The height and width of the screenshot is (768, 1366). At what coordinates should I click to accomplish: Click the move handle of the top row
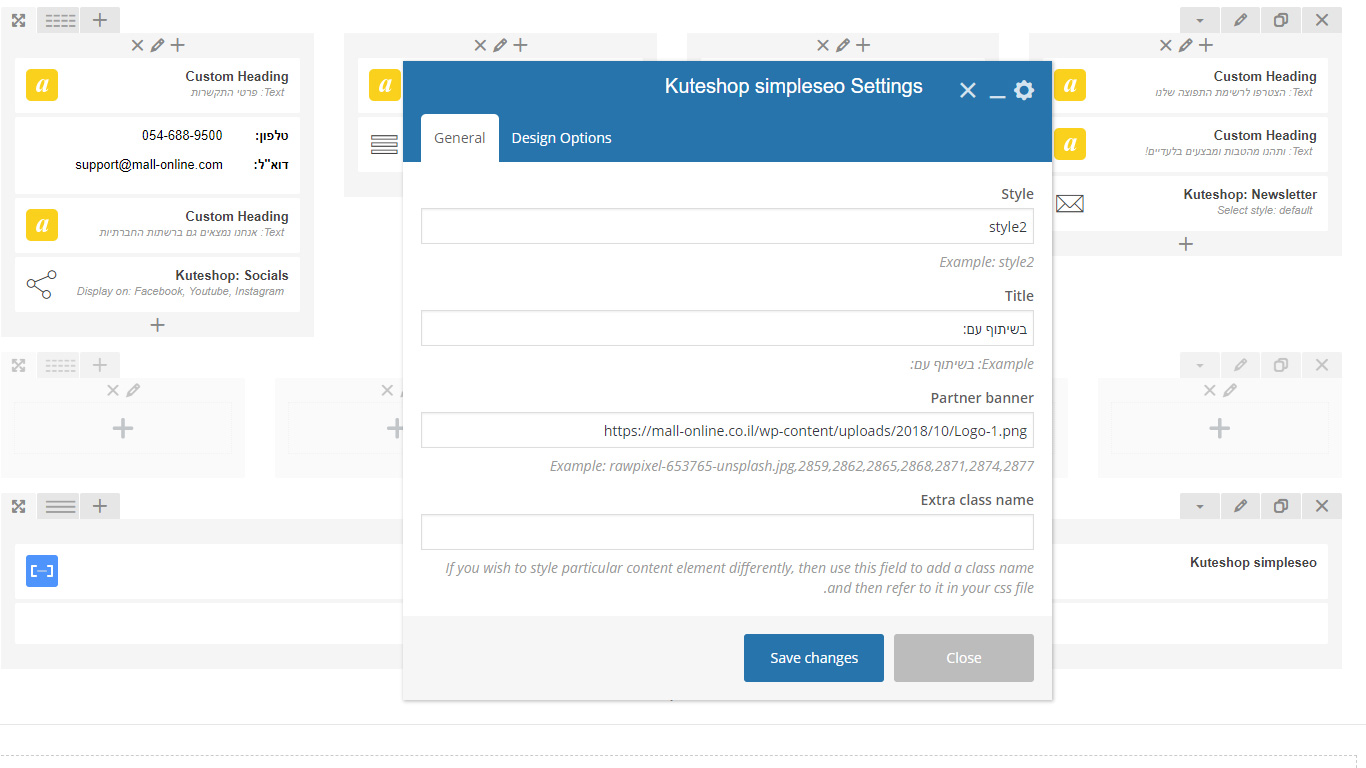pos(18,19)
